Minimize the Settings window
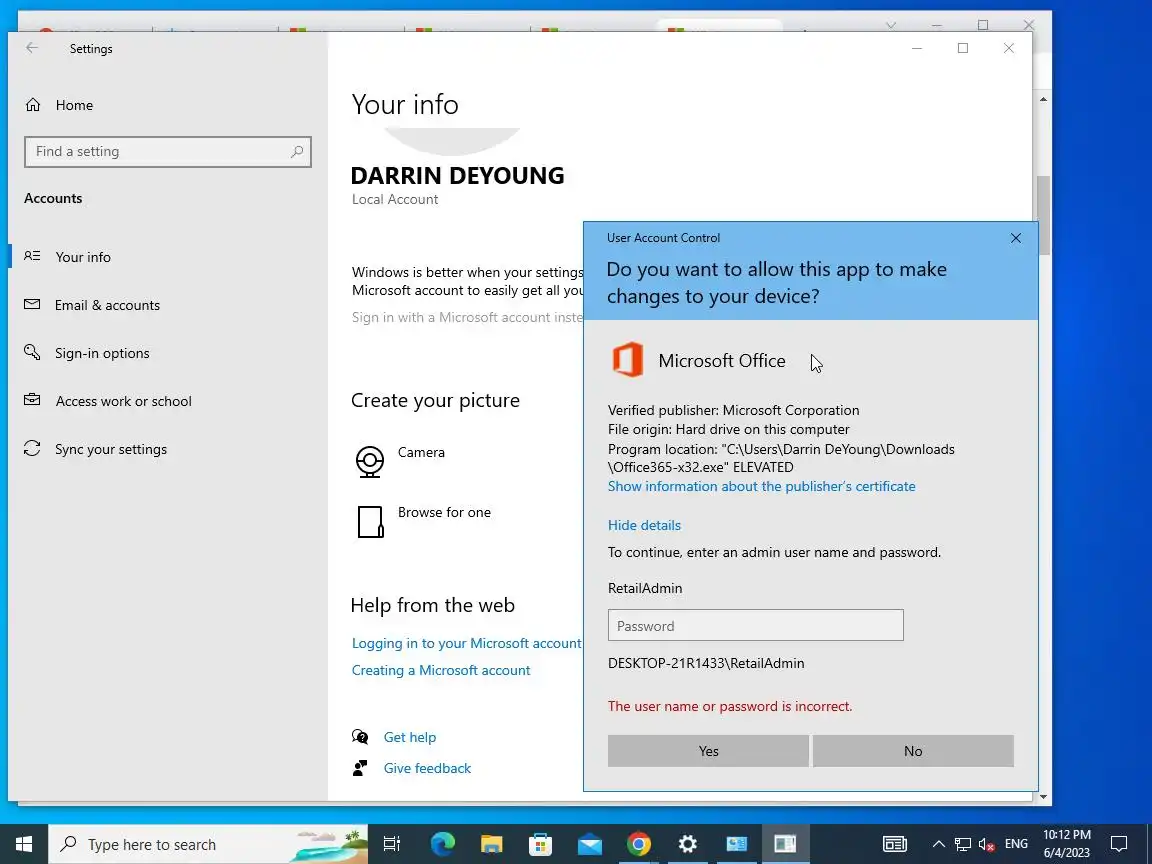Screen dimensions: 1152x864 [917, 48]
